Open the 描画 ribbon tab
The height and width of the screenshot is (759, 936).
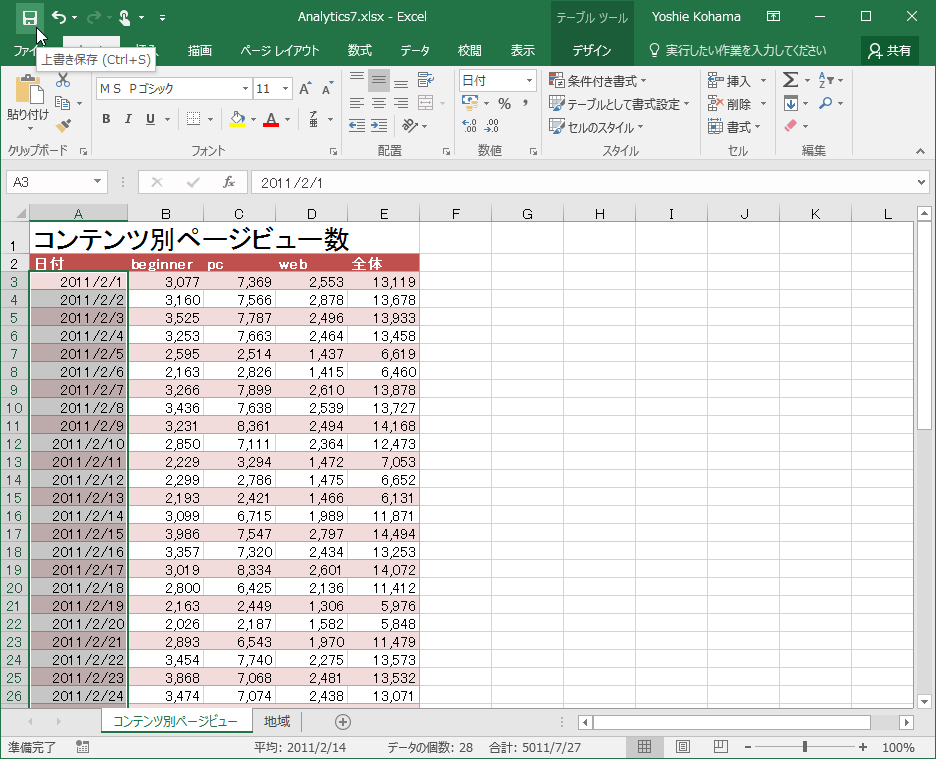coord(199,51)
